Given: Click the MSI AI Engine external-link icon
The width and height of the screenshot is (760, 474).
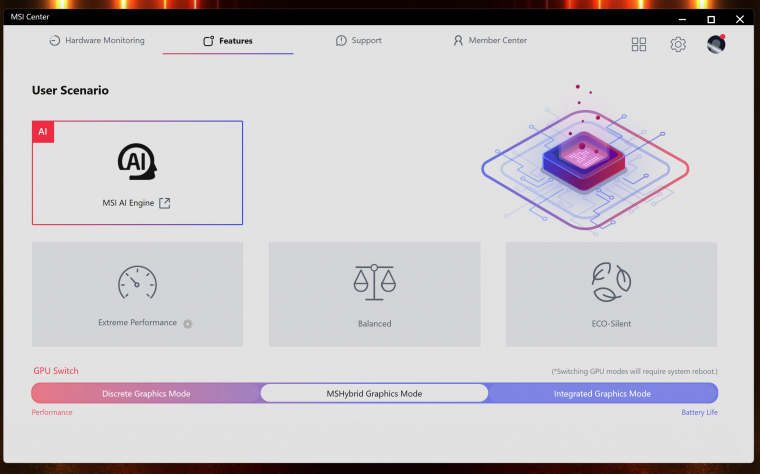Looking at the screenshot, I should click(x=165, y=203).
